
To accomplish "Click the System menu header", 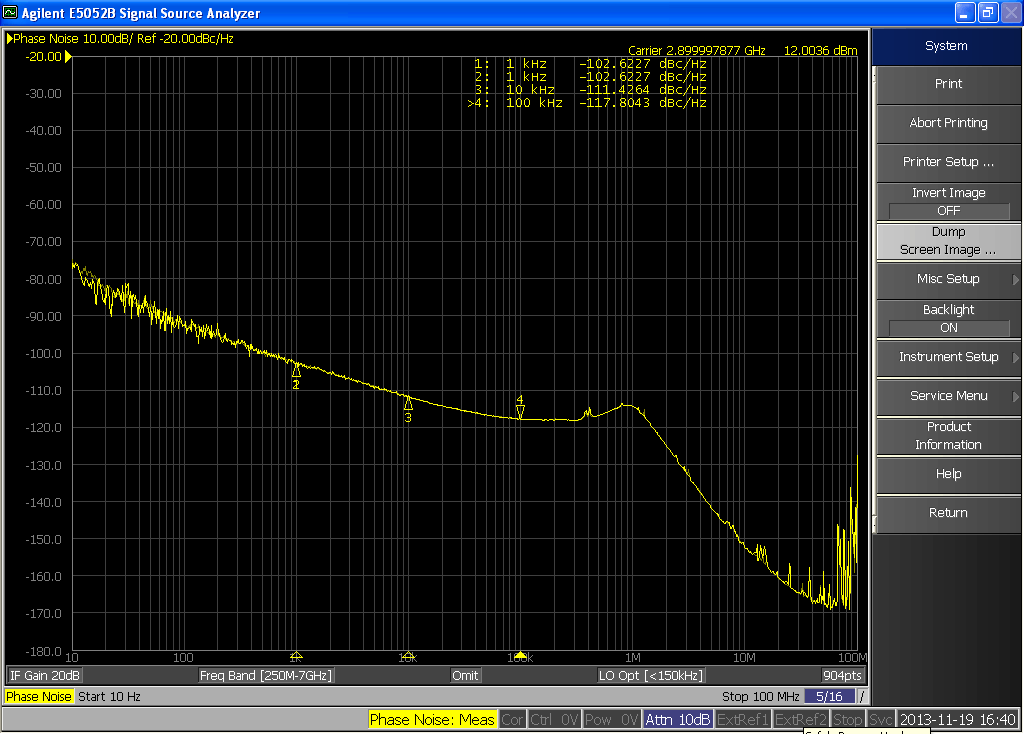I will (946, 46).
